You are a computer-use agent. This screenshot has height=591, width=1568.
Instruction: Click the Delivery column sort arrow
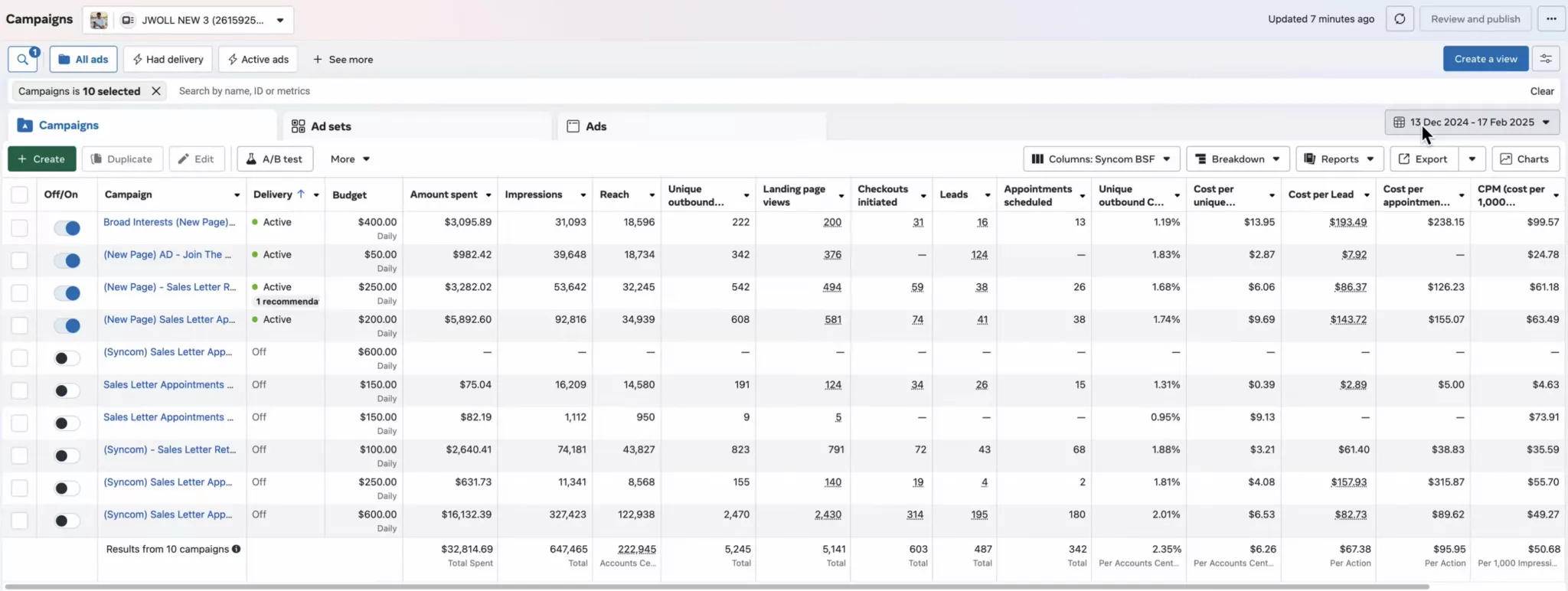(301, 194)
